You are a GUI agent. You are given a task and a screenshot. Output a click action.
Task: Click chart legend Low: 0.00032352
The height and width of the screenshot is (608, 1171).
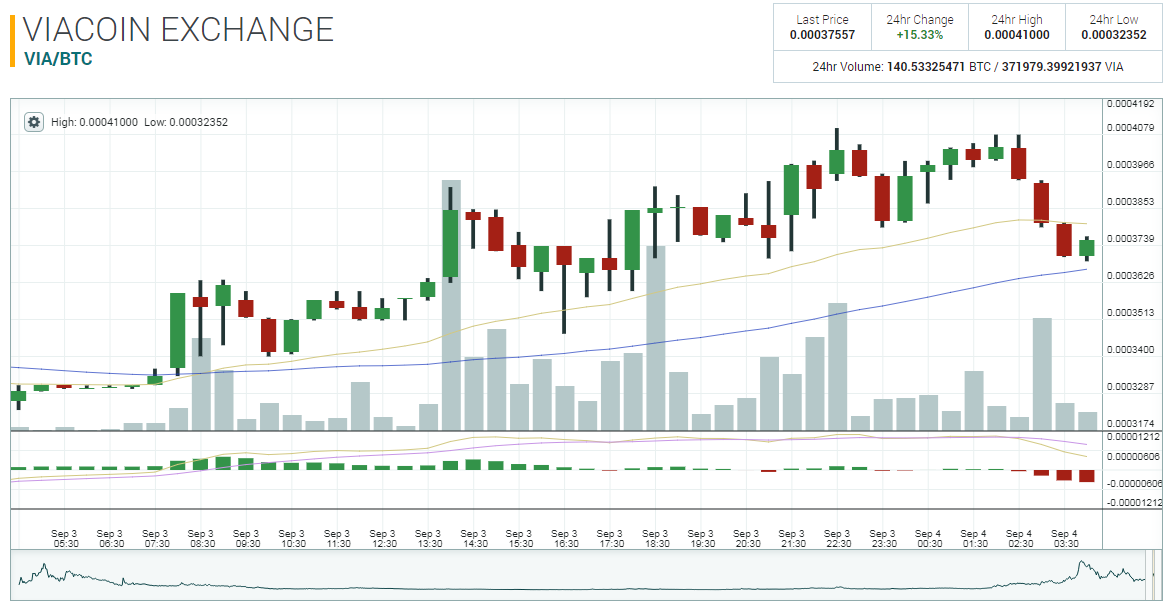coord(186,122)
